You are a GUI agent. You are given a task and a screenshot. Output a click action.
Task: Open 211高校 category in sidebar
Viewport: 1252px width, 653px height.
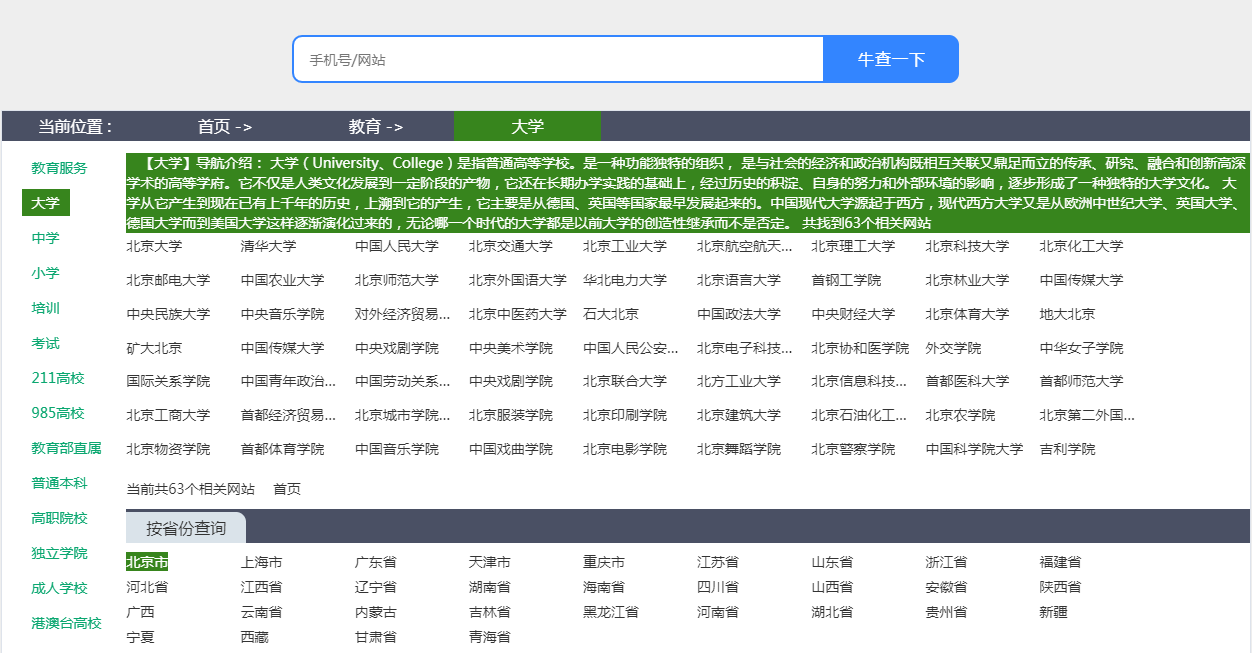pyautogui.click(x=58, y=378)
